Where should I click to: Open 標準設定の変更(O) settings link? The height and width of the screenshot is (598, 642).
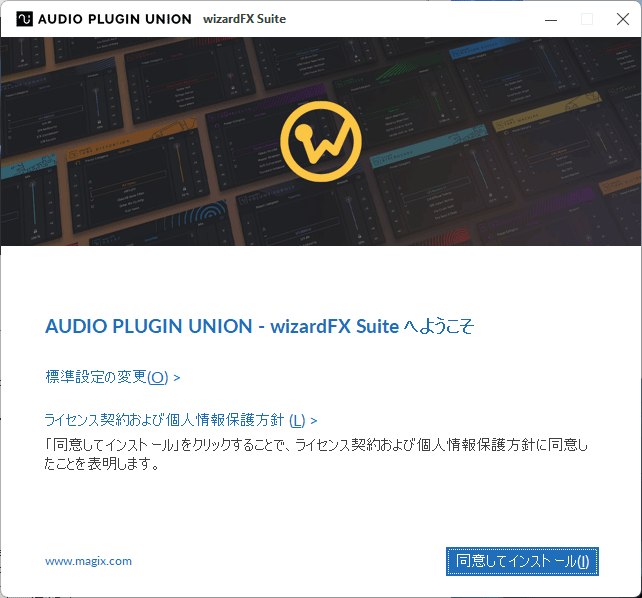(x=107, y=377)
